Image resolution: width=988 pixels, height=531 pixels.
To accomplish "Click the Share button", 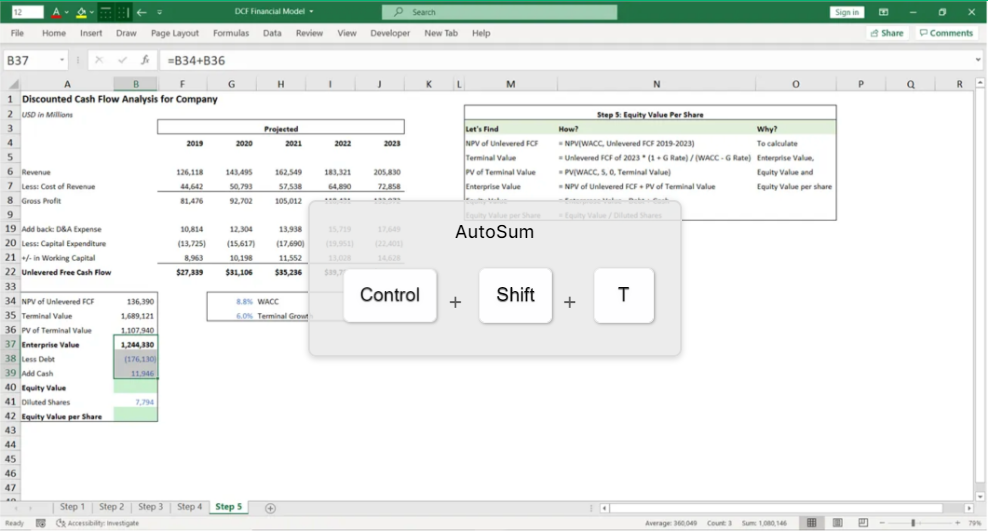I will (885, 33).
